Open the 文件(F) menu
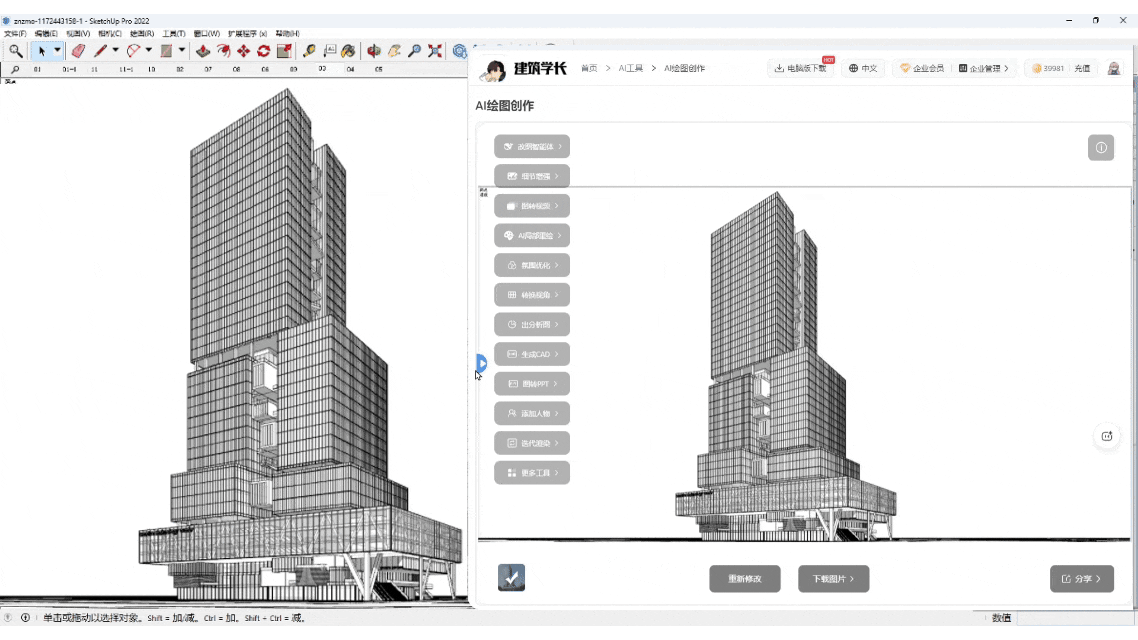This screenshot has height=640, width=1138. (15, 33)
